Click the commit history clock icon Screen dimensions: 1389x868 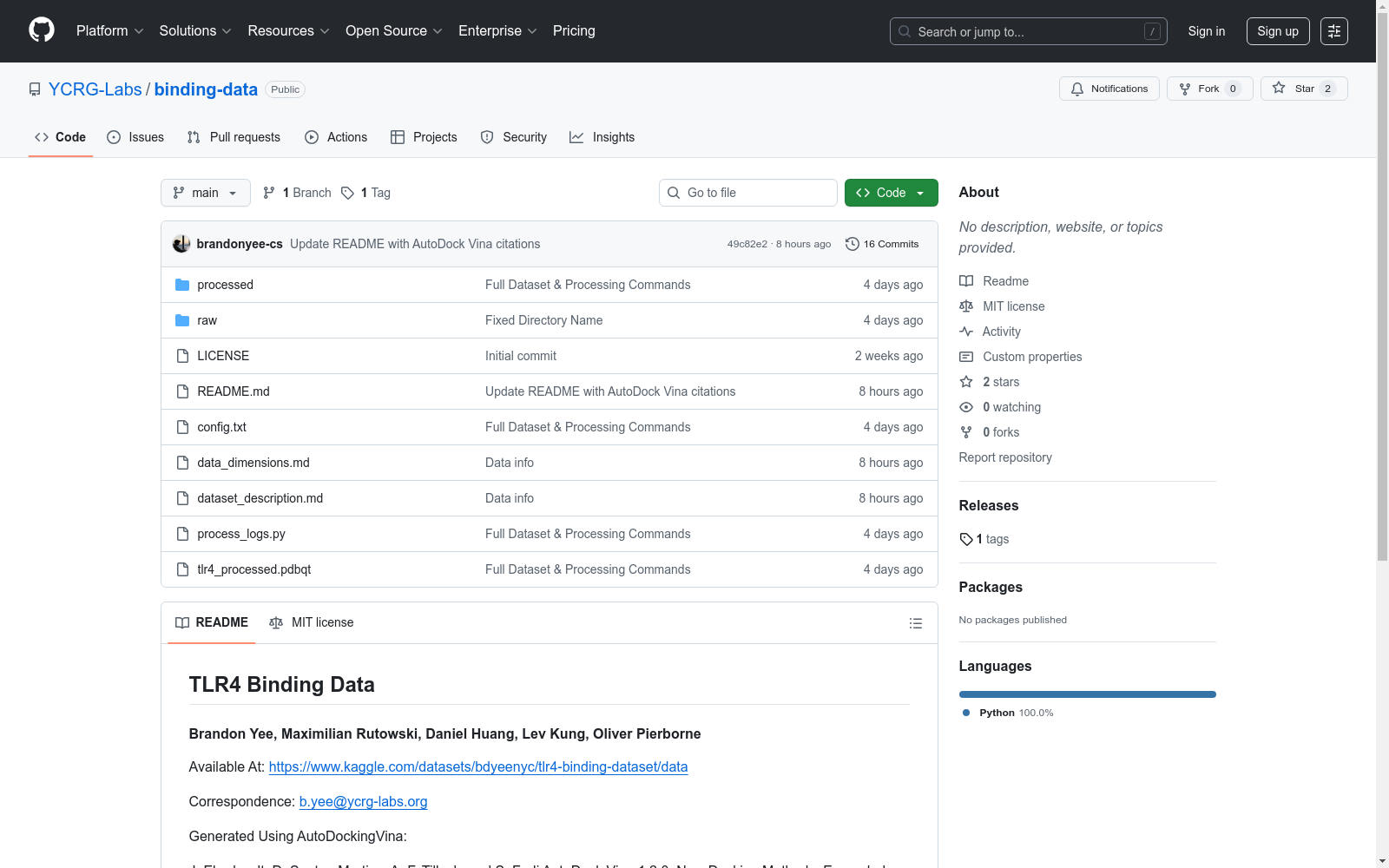pos(852,244)
